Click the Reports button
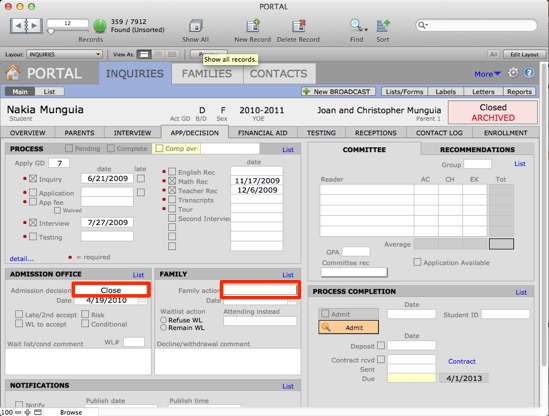The image size is (549, 416). (519, 91)
